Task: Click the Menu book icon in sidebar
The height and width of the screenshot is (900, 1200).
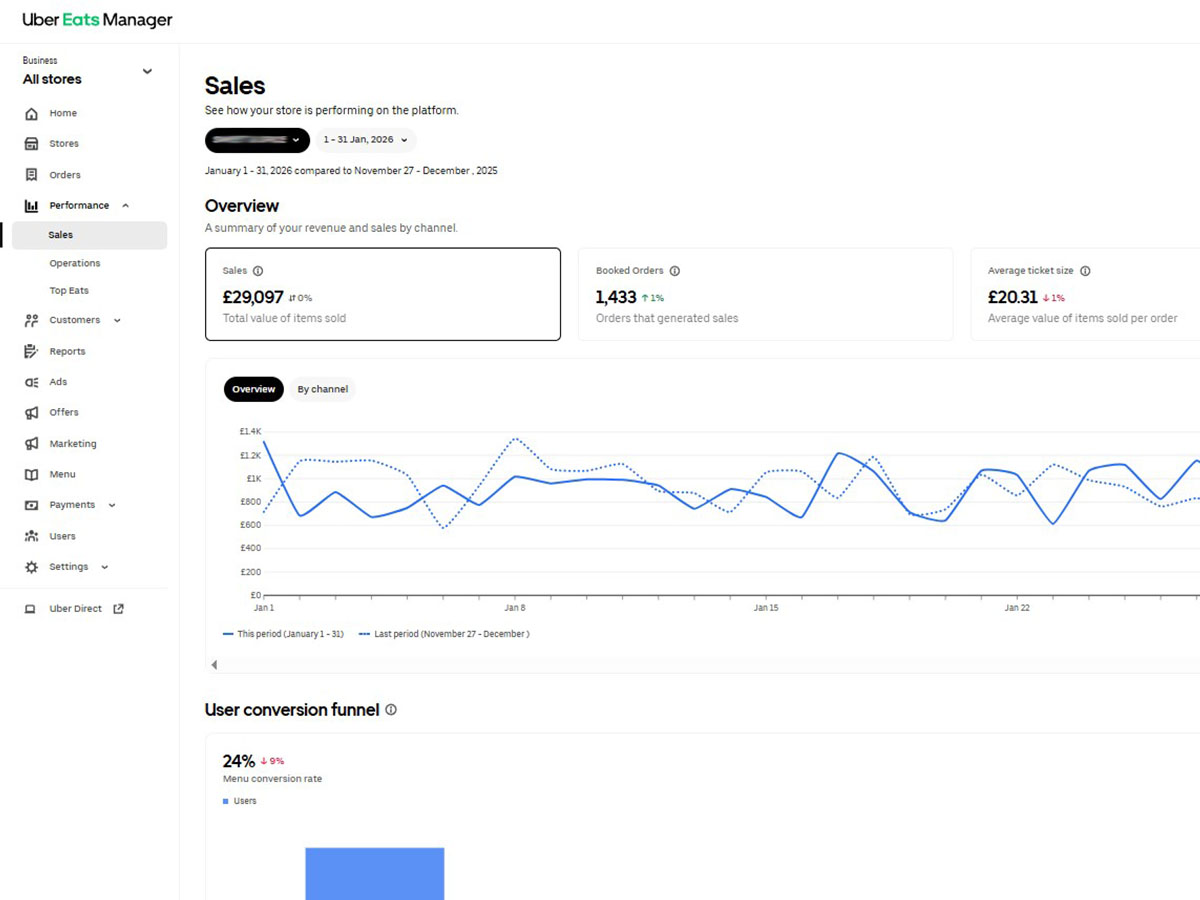Action: 31,474
